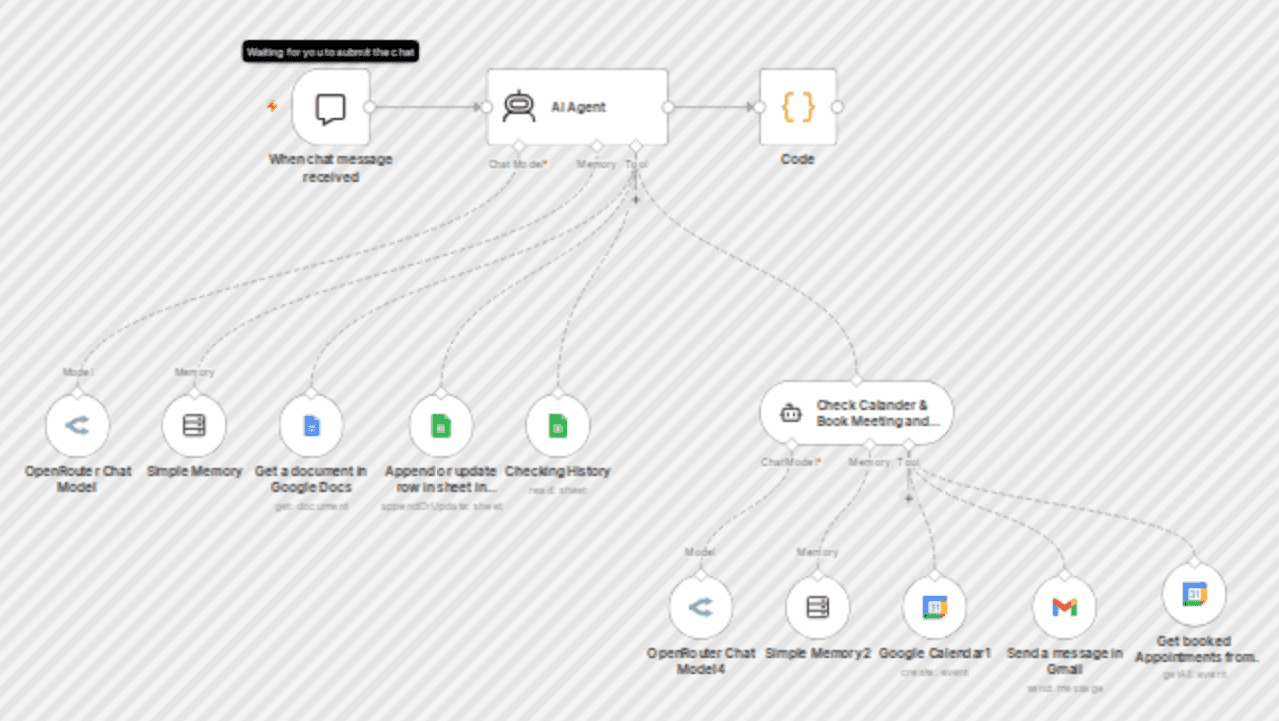Click the Memory connector on AI Agent
The height and width of the screenshot is (721, 1279).
point(597,146)
